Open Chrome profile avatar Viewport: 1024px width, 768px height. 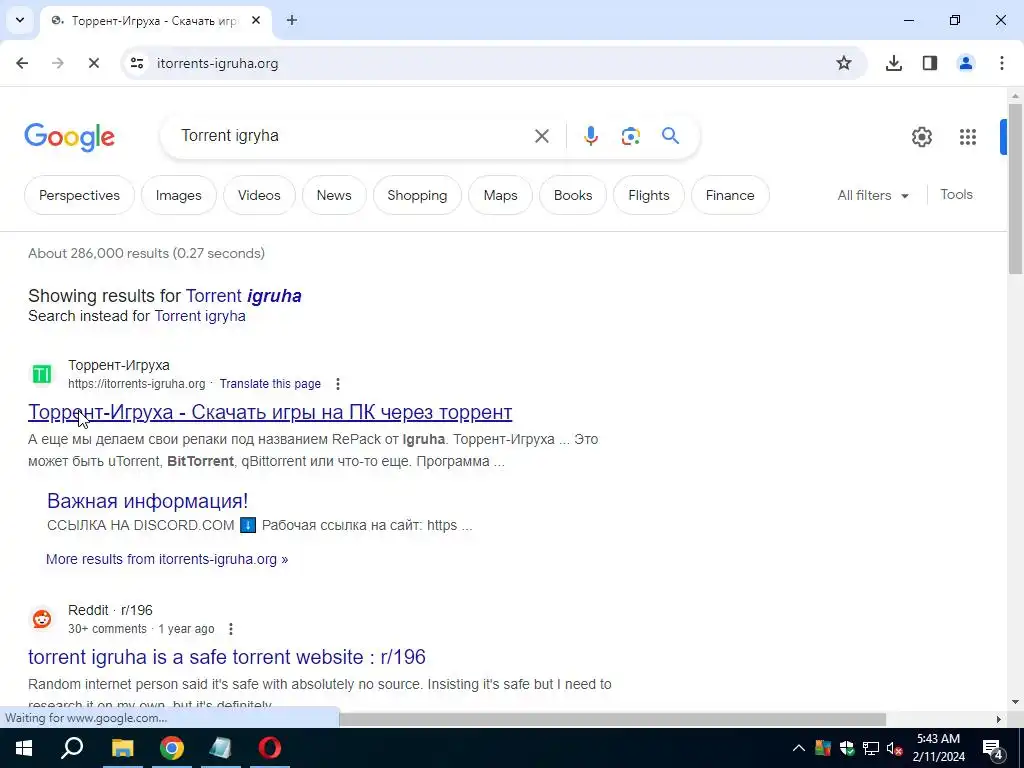pyautogui.click(x=966, y=63)
